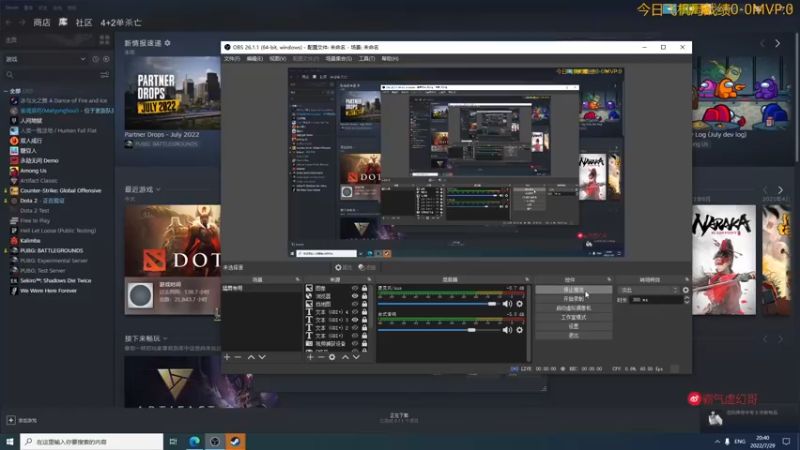Open Windows Start menu
The image size is (800, 450).
point(10,441)
